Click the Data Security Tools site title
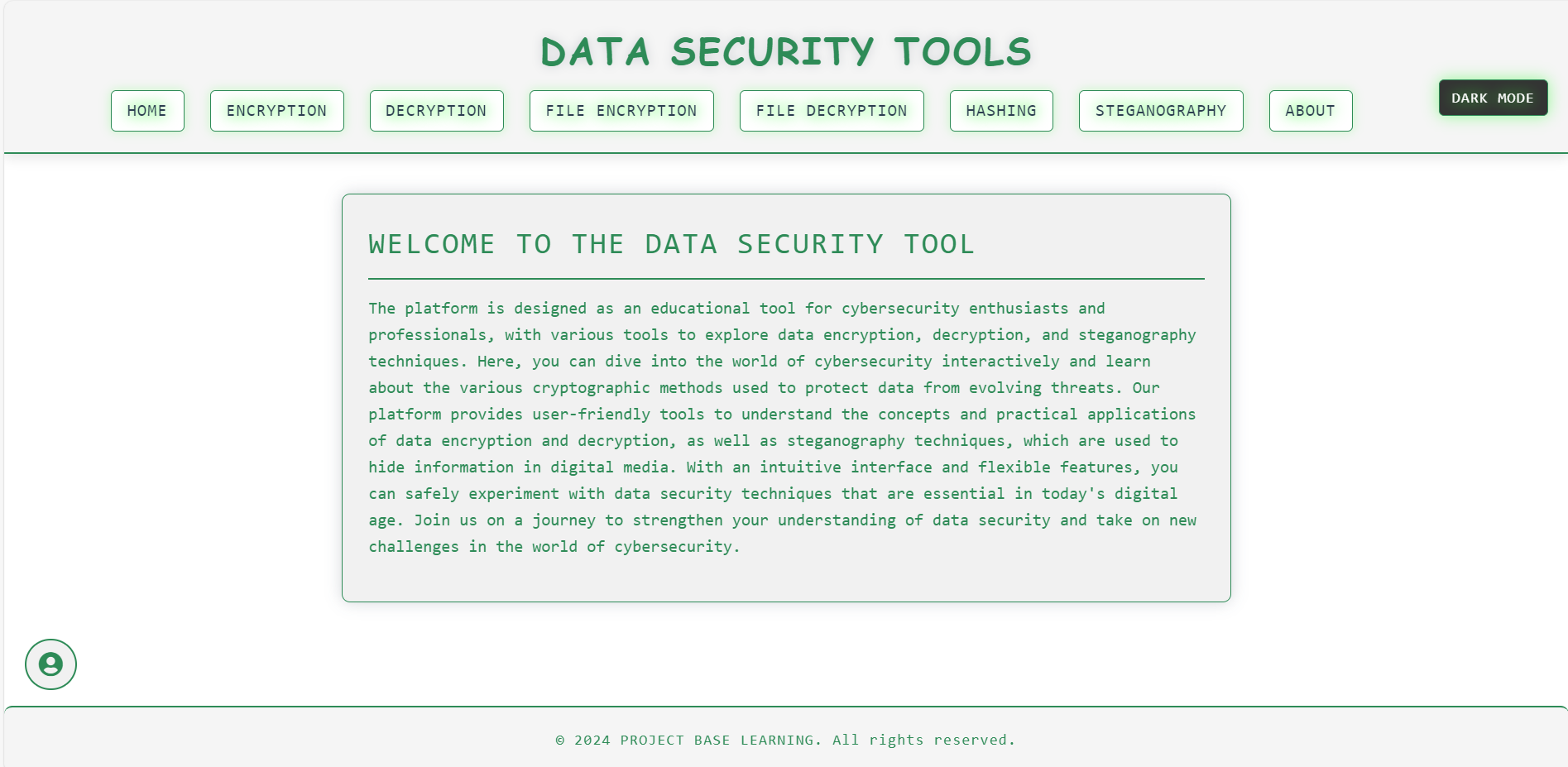 coord(786,51)
